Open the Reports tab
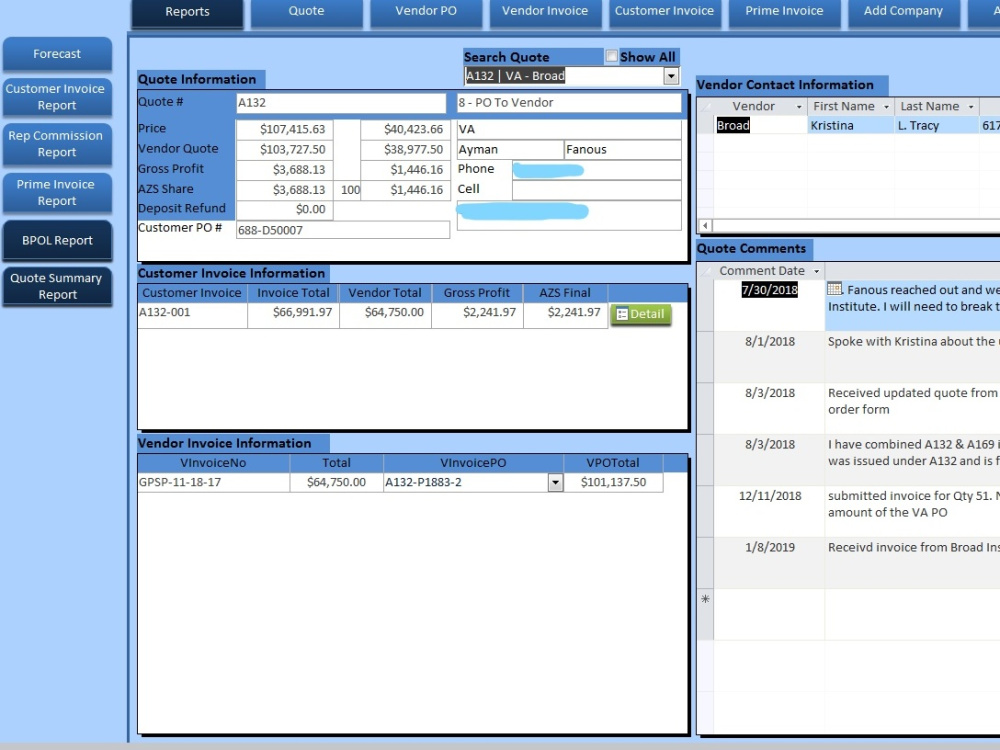The width and height of the screenshot is (1000, 750). coord(187,12)
